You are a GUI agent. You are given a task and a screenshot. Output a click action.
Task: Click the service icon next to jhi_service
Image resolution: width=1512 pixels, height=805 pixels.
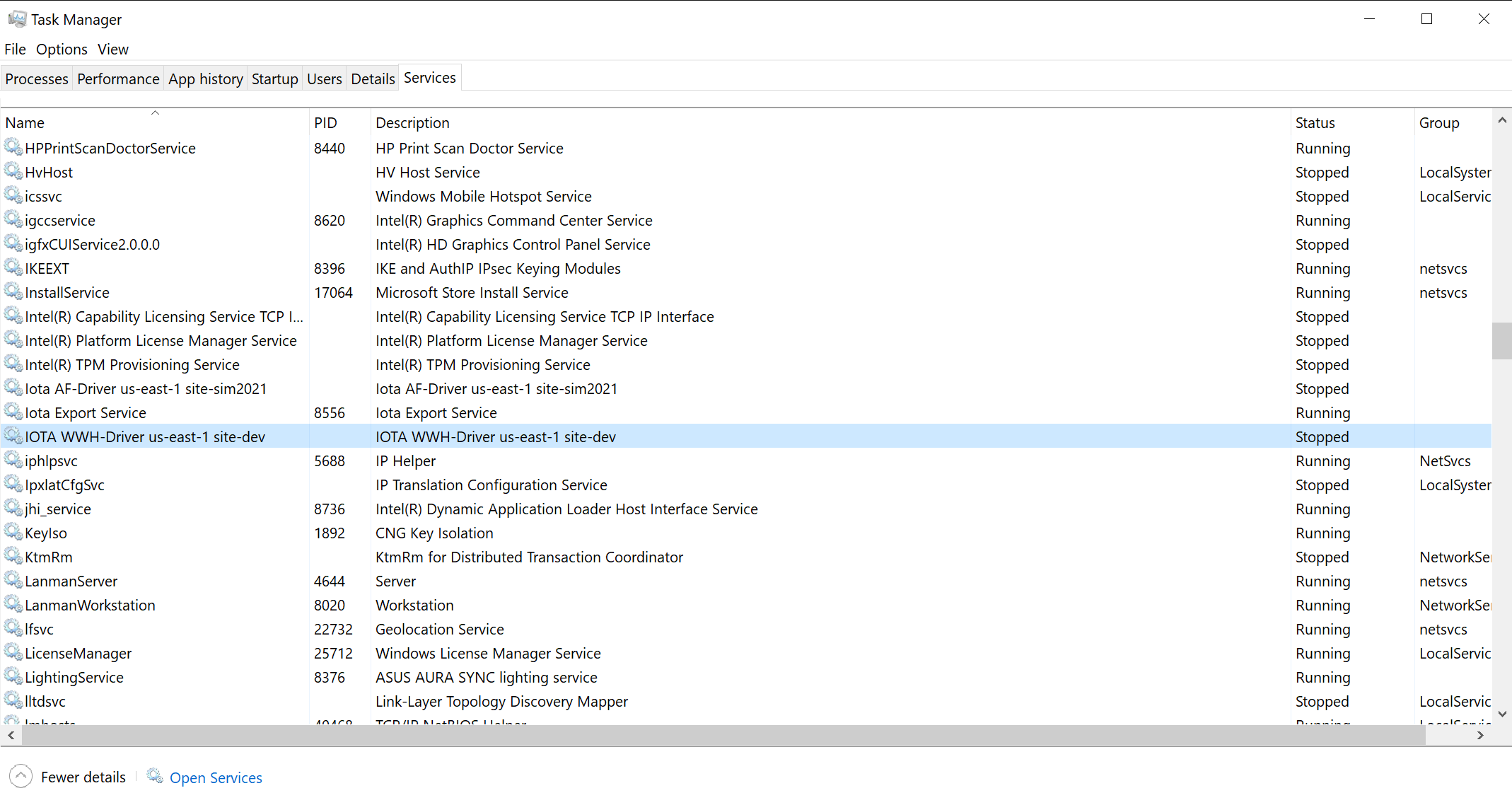coord(13,508)
